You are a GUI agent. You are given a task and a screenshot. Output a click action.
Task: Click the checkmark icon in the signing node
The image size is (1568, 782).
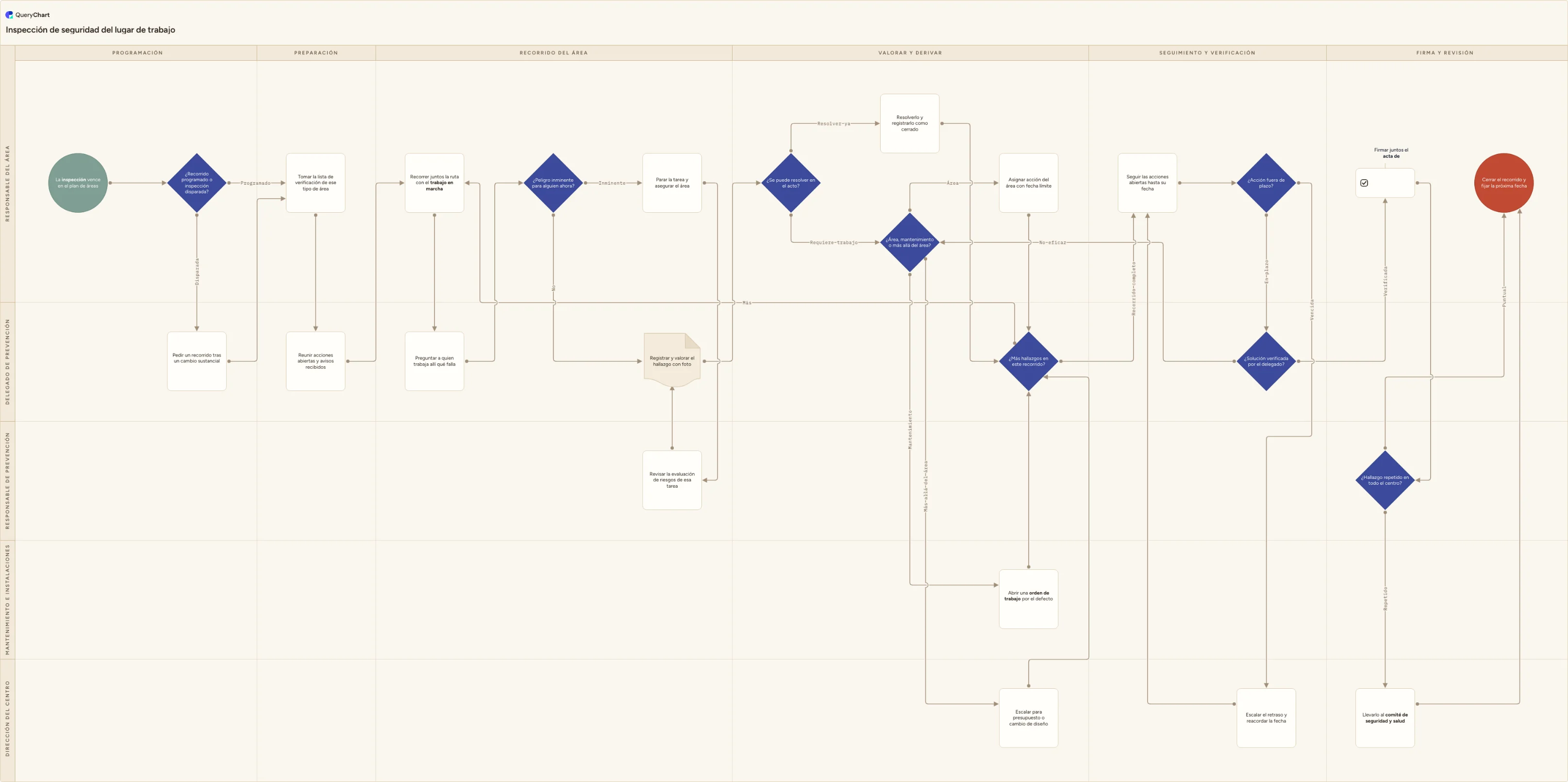pos(1364,183)
